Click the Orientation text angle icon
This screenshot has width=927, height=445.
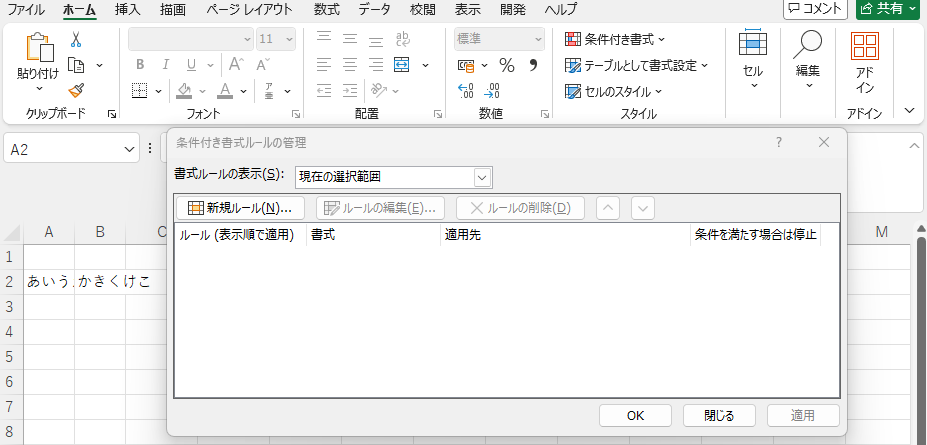tap(378, 90)
